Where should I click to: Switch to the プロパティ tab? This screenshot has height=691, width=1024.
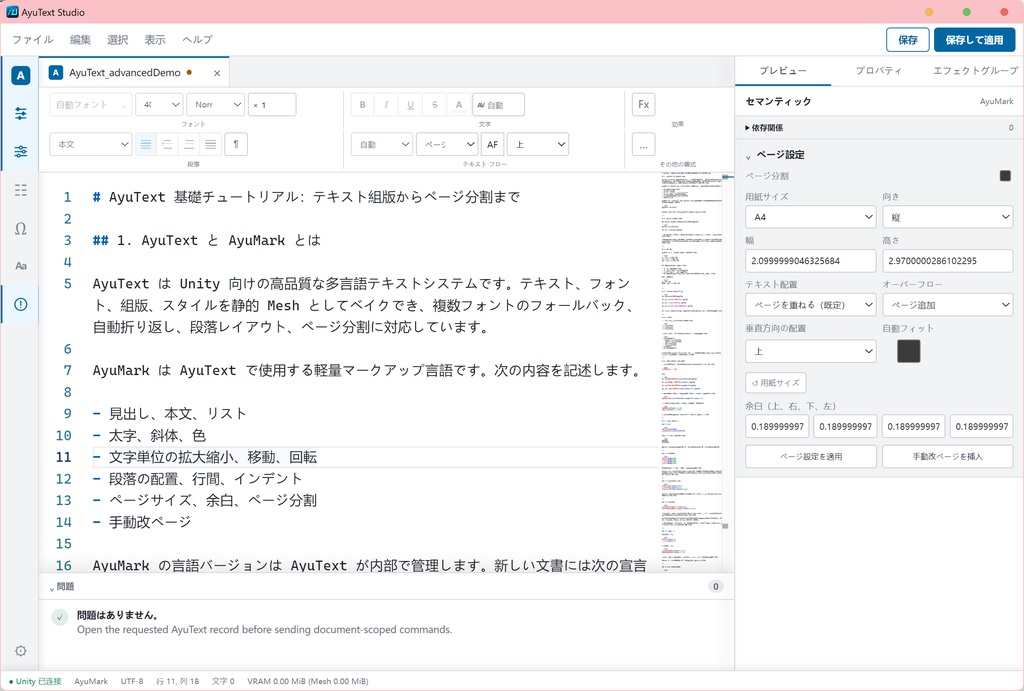(878, 71)
